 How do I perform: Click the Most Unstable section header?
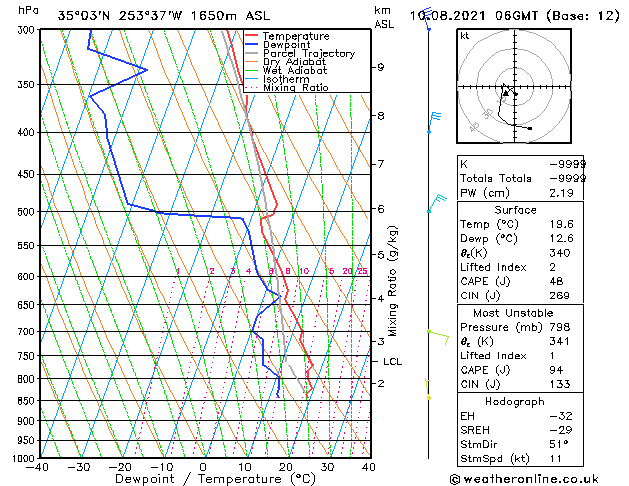[513, 313]
